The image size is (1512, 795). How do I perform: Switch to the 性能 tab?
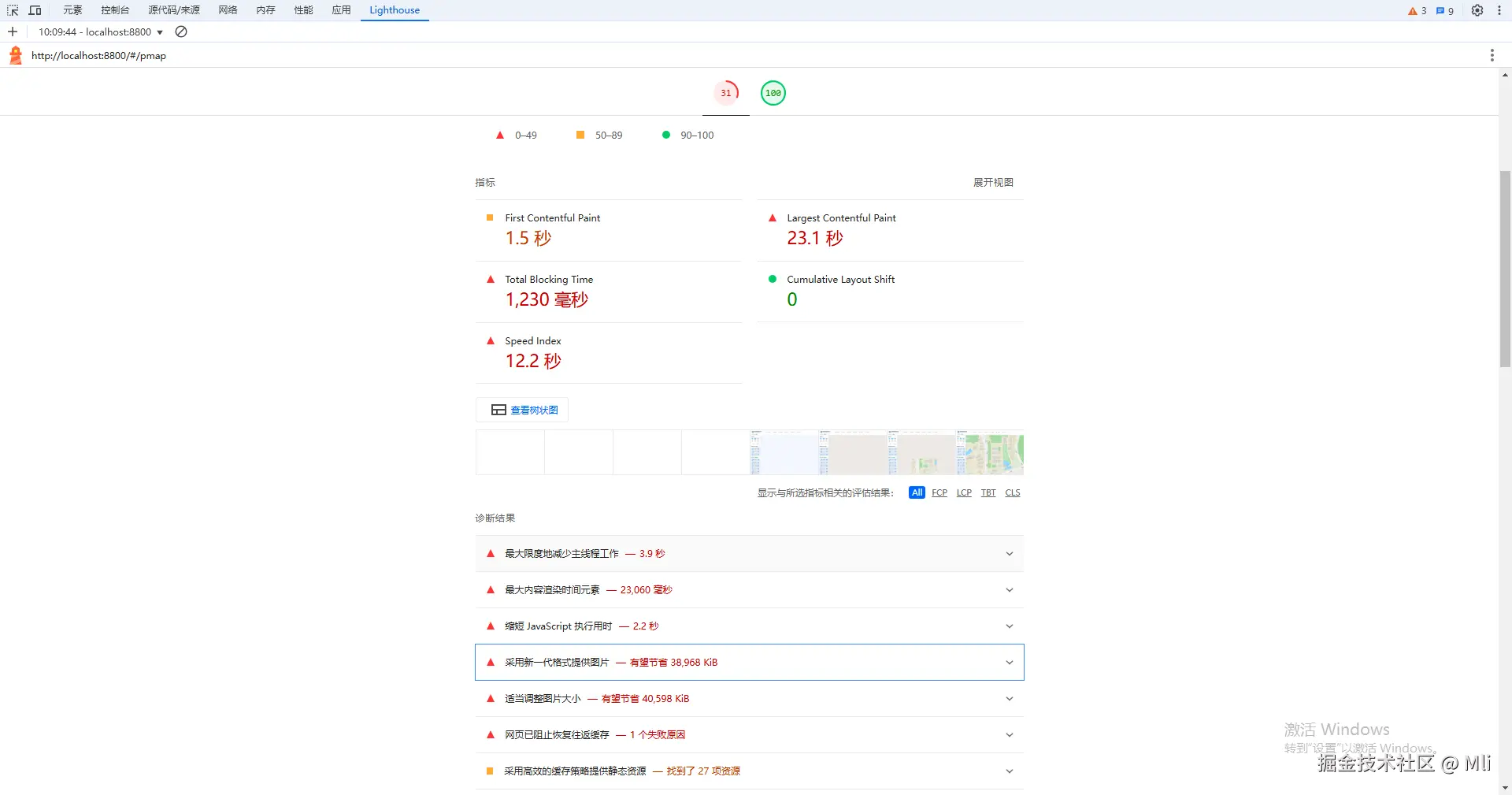tap(304, 10)
